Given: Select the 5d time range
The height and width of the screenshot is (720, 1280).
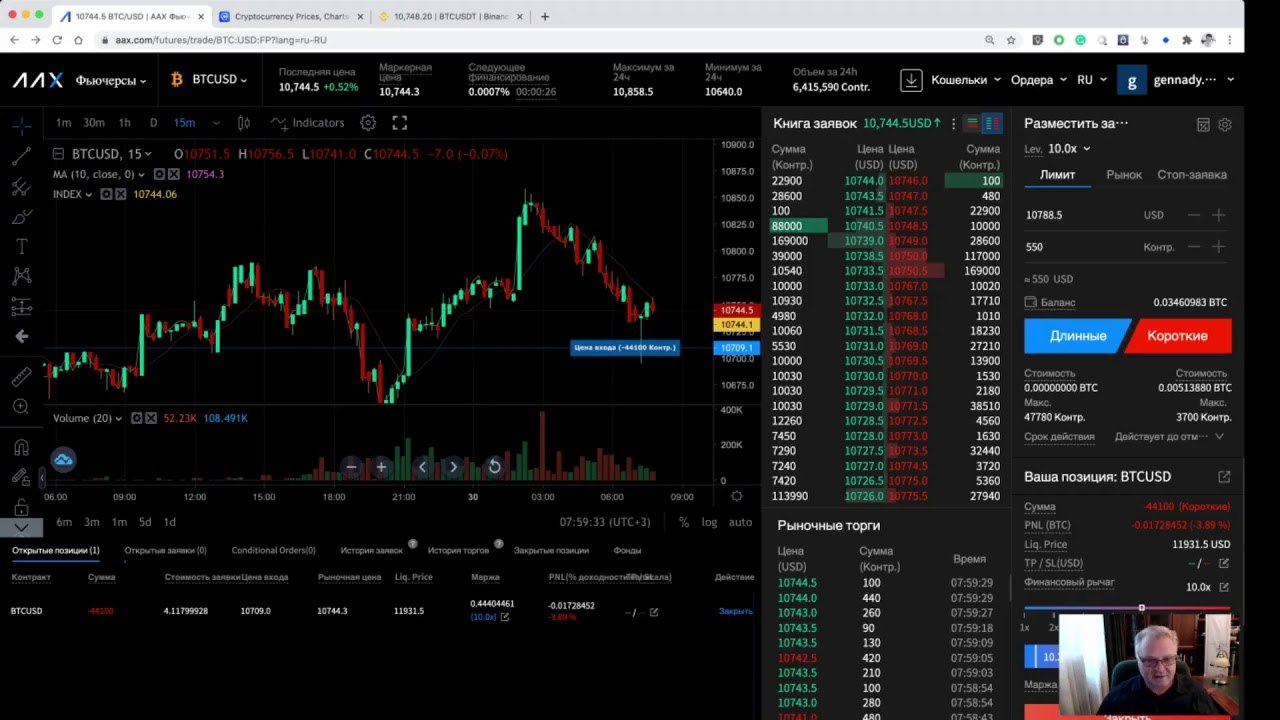Looking at the screenshot, I should (145, 522).
